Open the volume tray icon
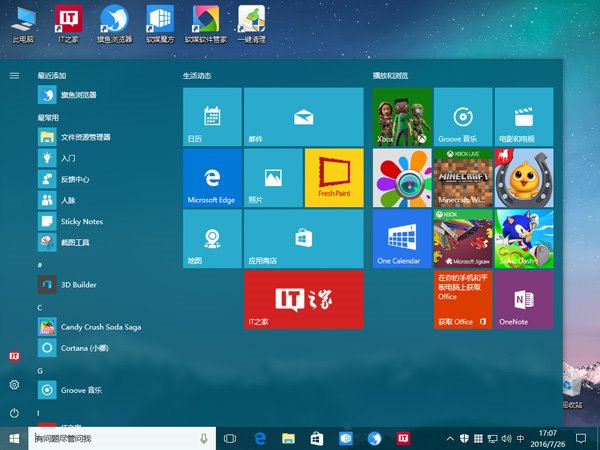Image resolution: width=600 pixels, height=450 pixels. click(506, 439)
